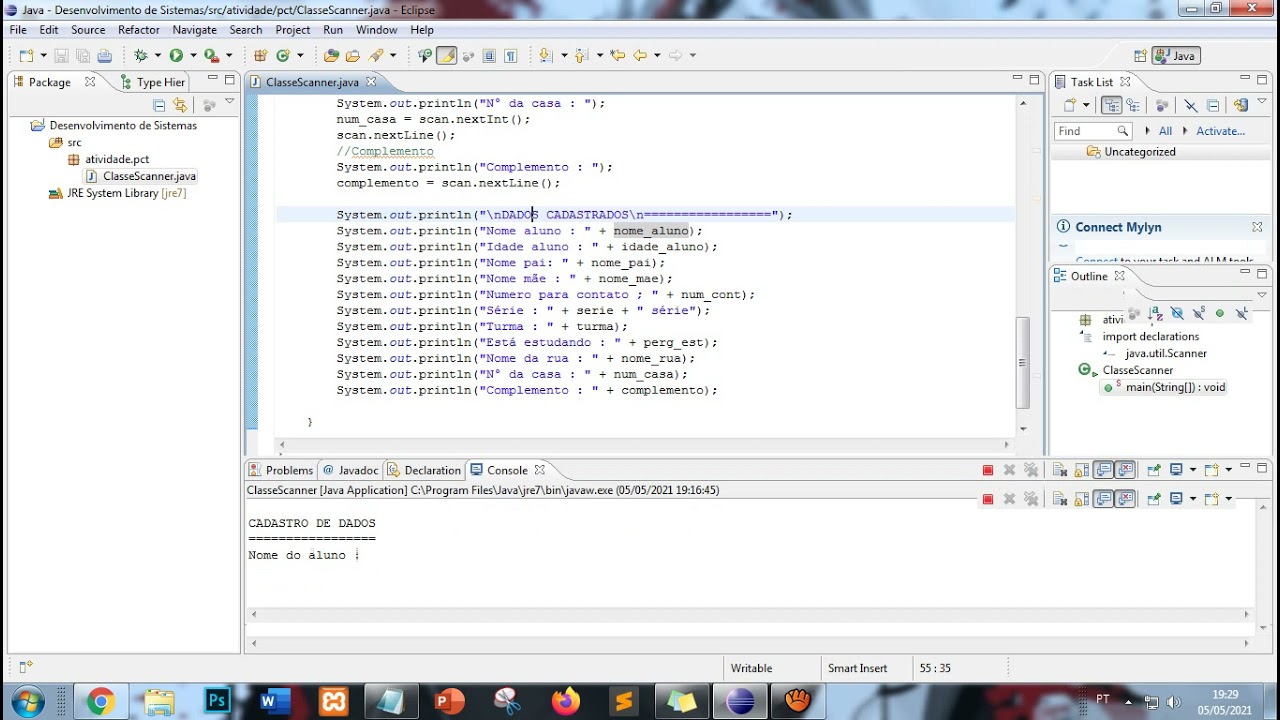Switch to the Javadoc tab
This screenshot has width=1280, height=720.
tap(350, 470)
